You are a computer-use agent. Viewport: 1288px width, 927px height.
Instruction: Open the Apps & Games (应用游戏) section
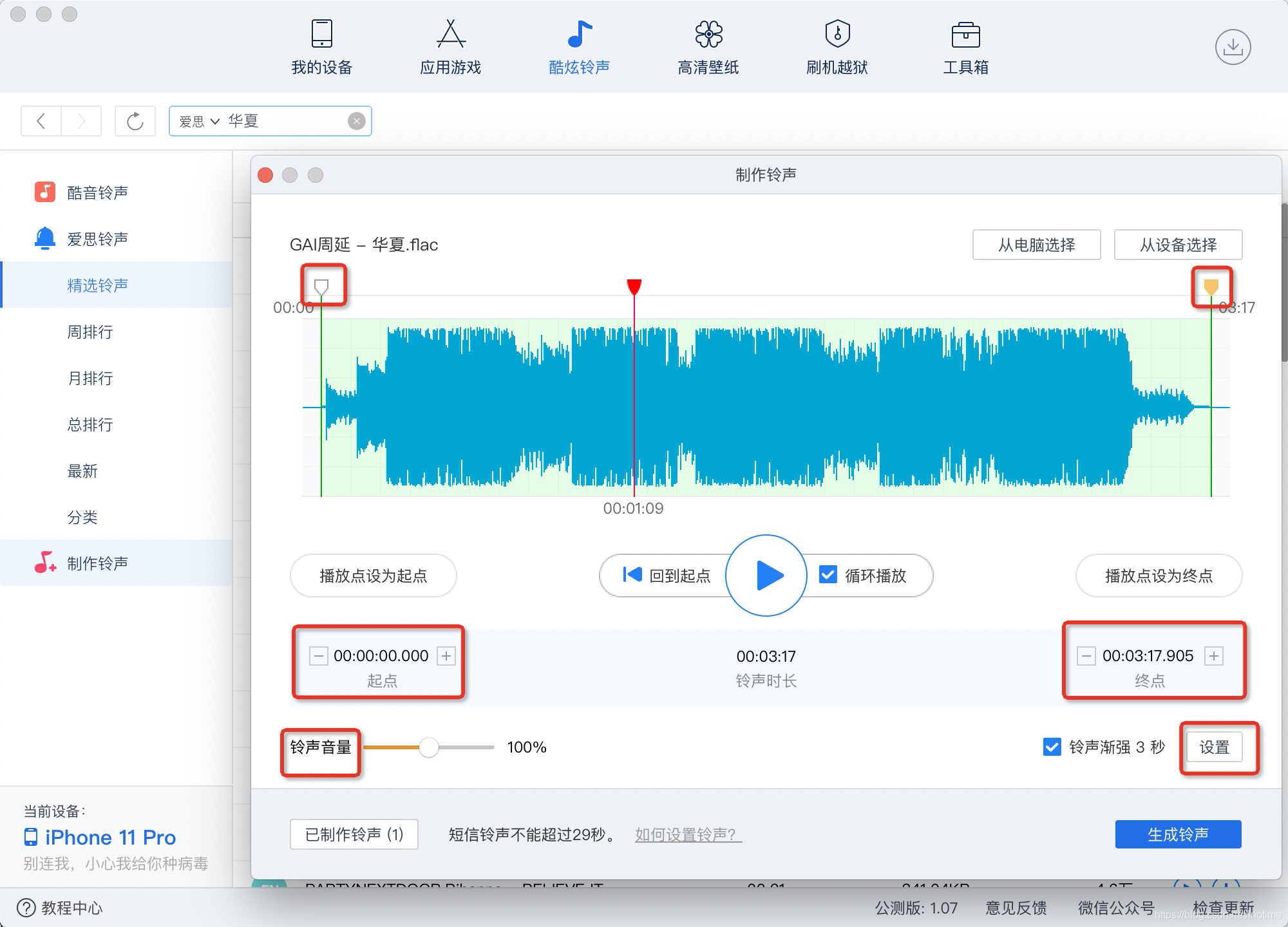pyautogui.click(x=450, y=47)
